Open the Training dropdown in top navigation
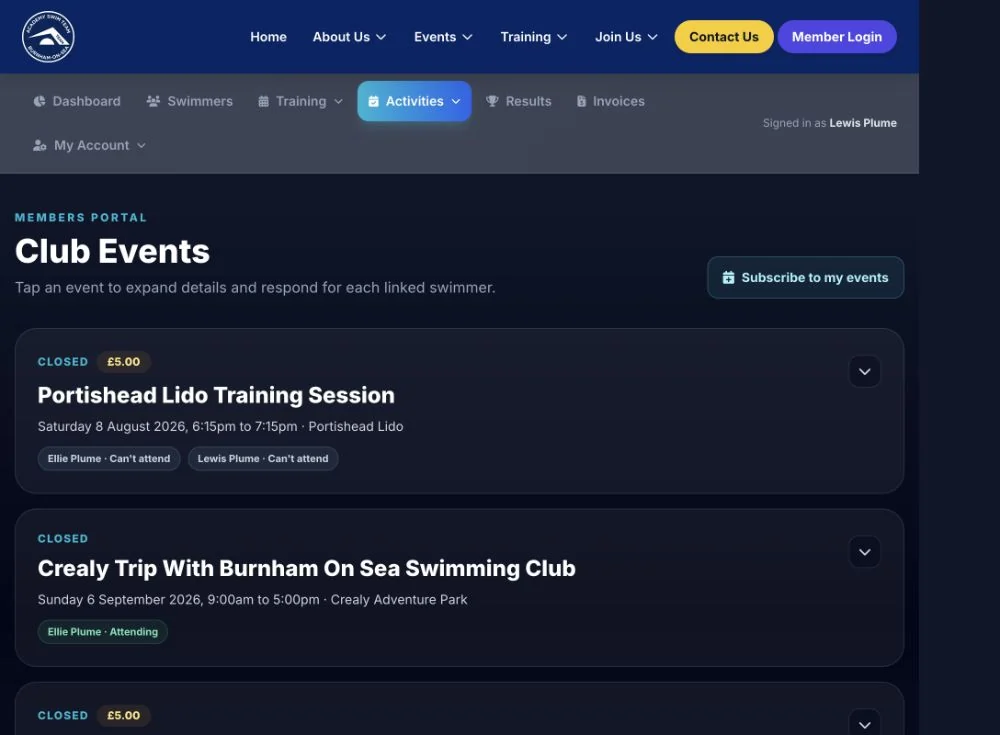 tap(534, 37)
